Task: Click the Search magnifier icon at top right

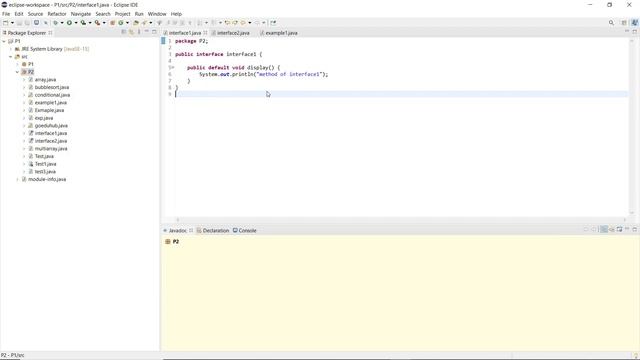Action: [611, 23]
